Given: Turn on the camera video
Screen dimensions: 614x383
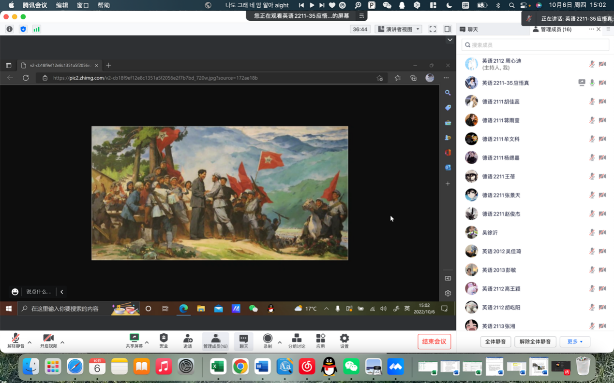Looking at the screenshot, I should click(x=48, y=340).
